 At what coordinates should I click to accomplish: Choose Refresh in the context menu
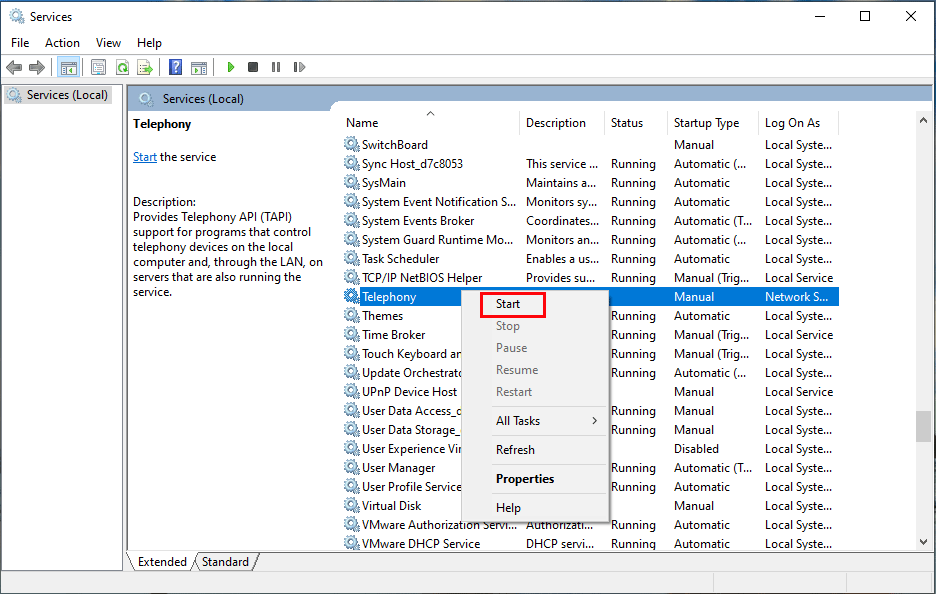(x=515, y=450)
